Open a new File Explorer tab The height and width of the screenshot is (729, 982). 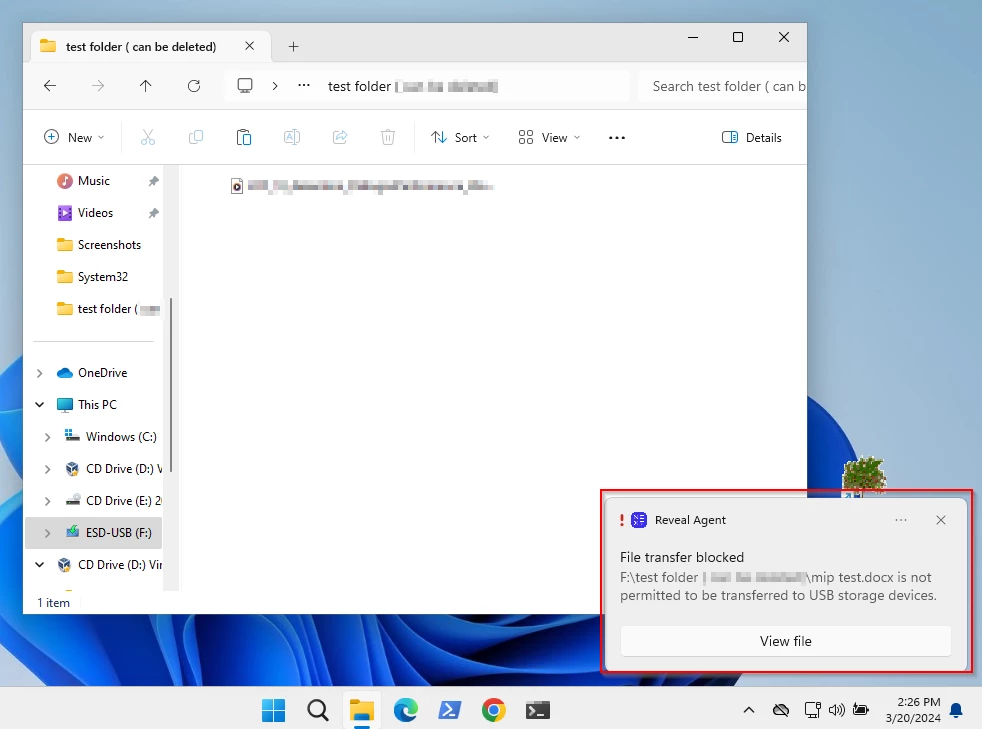coord(293,46)
